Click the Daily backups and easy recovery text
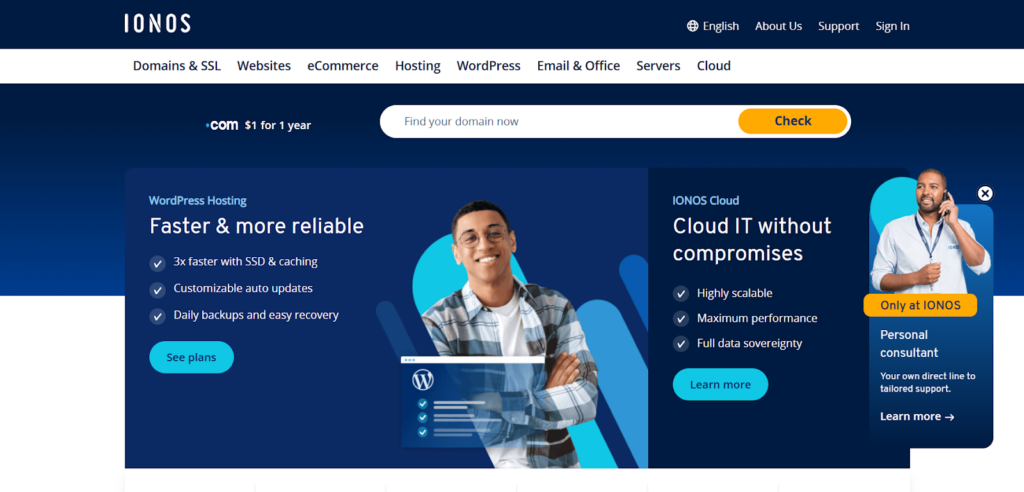The image size is (1024, 492). 256,315
